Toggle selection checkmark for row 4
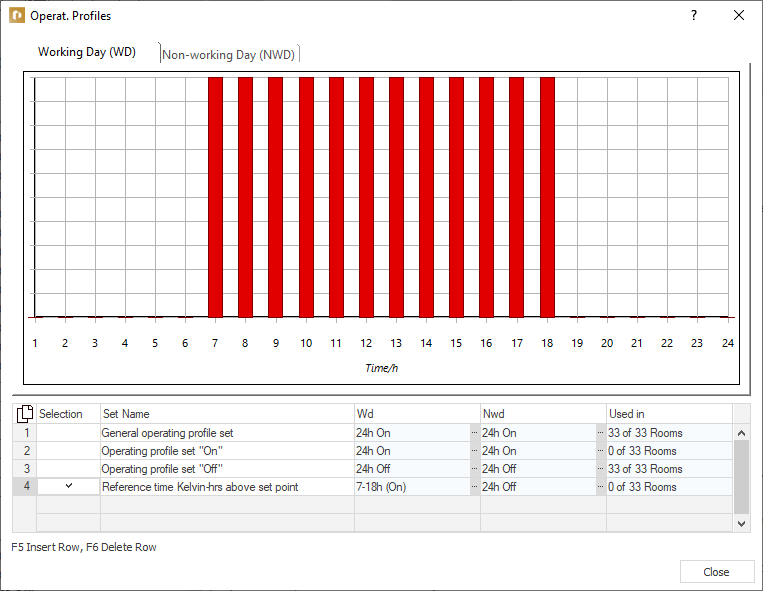The height and width of the screenshot is (591, 763). tap(69, 486)
